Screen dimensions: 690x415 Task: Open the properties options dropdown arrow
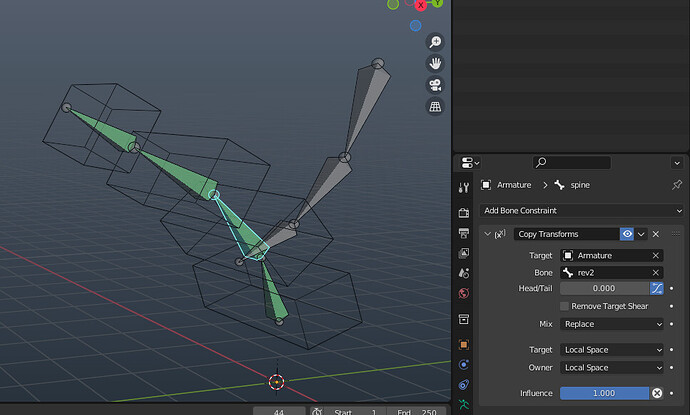[x=677, y=163]
